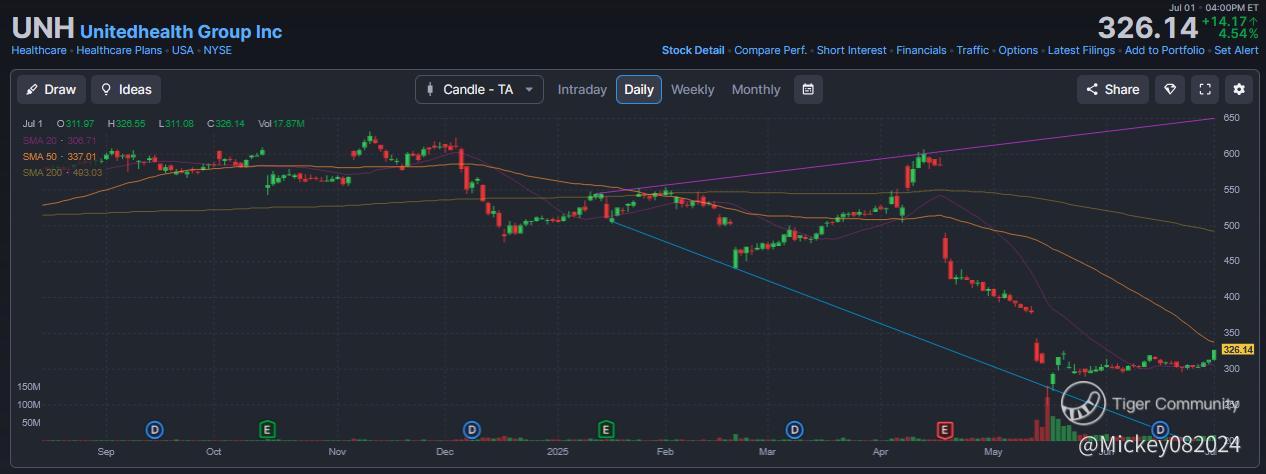Click the red earnings E marker in April

pyautogui.click(x=943, y=429)
